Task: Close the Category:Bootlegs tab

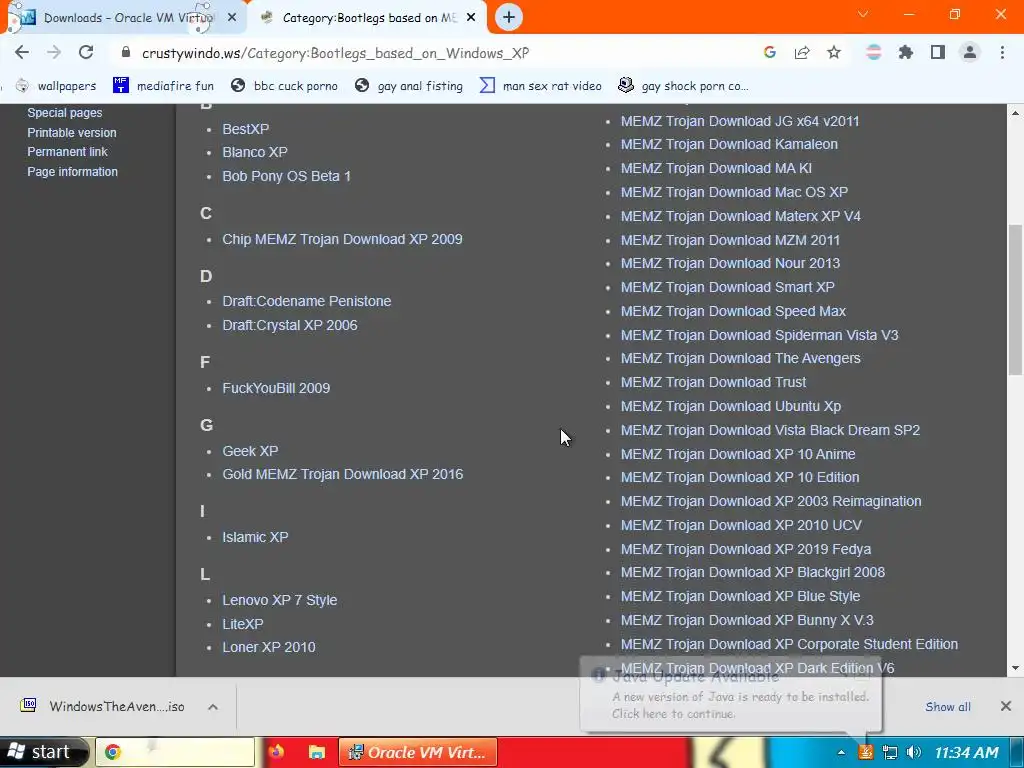Action: 471,18
